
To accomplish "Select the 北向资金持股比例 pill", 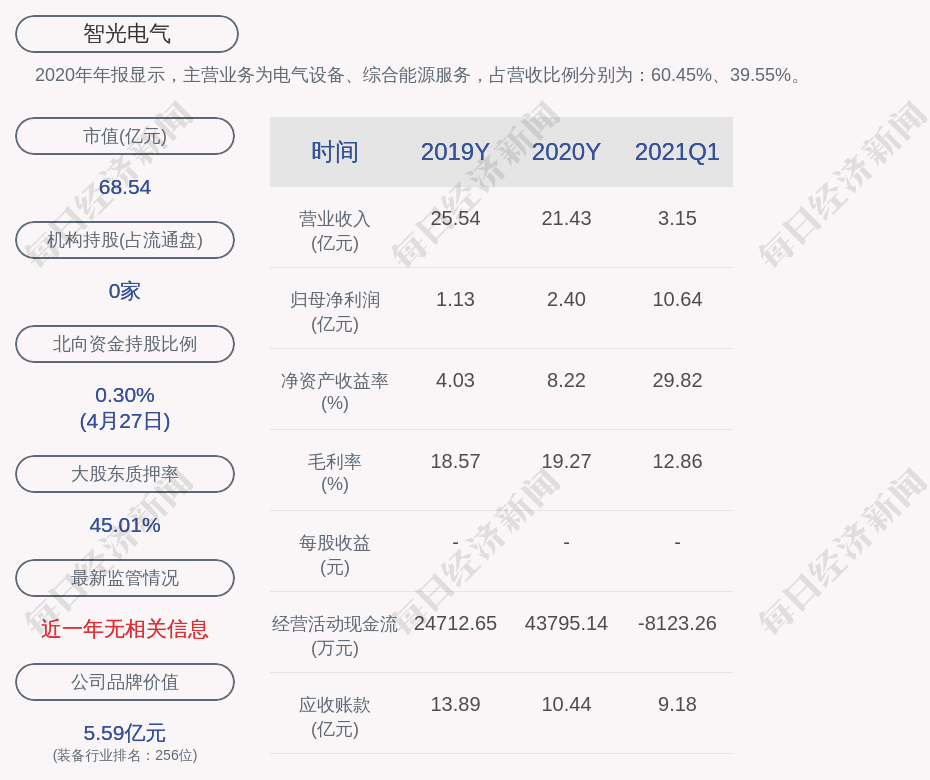I will 125,343.
